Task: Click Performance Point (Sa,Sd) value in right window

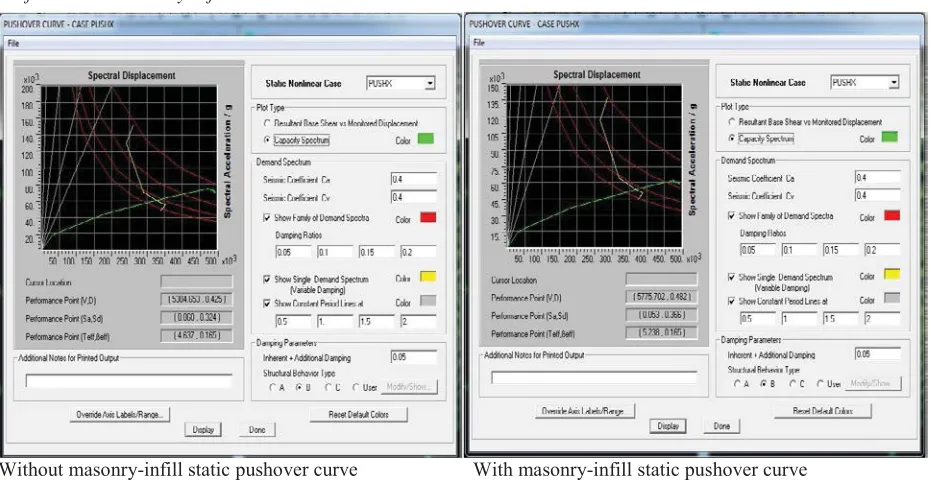Action: 661,315
